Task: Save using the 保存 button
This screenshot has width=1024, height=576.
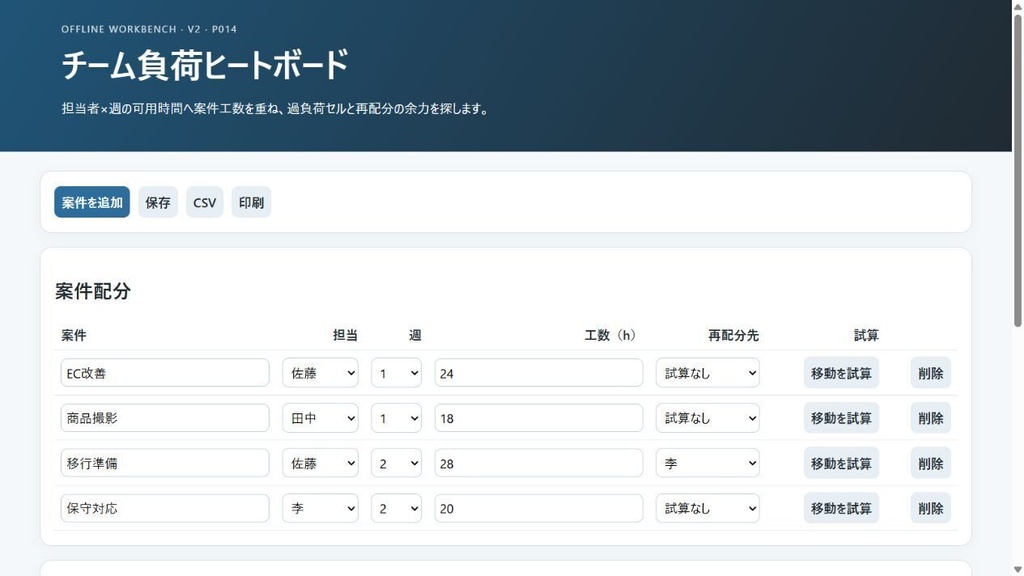Action: [158, 202]
